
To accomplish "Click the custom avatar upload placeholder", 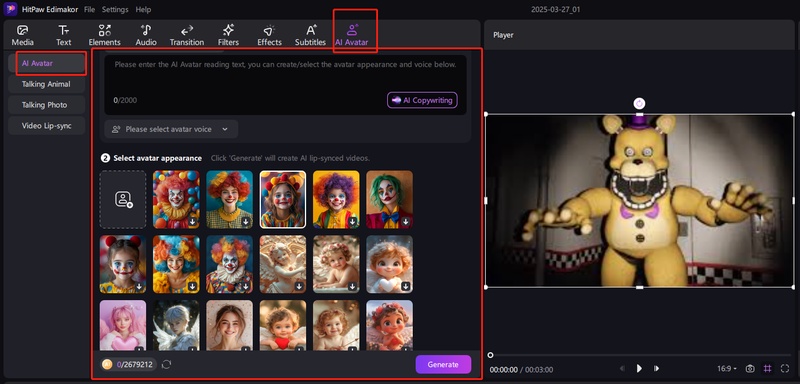I will click(123, 199).
